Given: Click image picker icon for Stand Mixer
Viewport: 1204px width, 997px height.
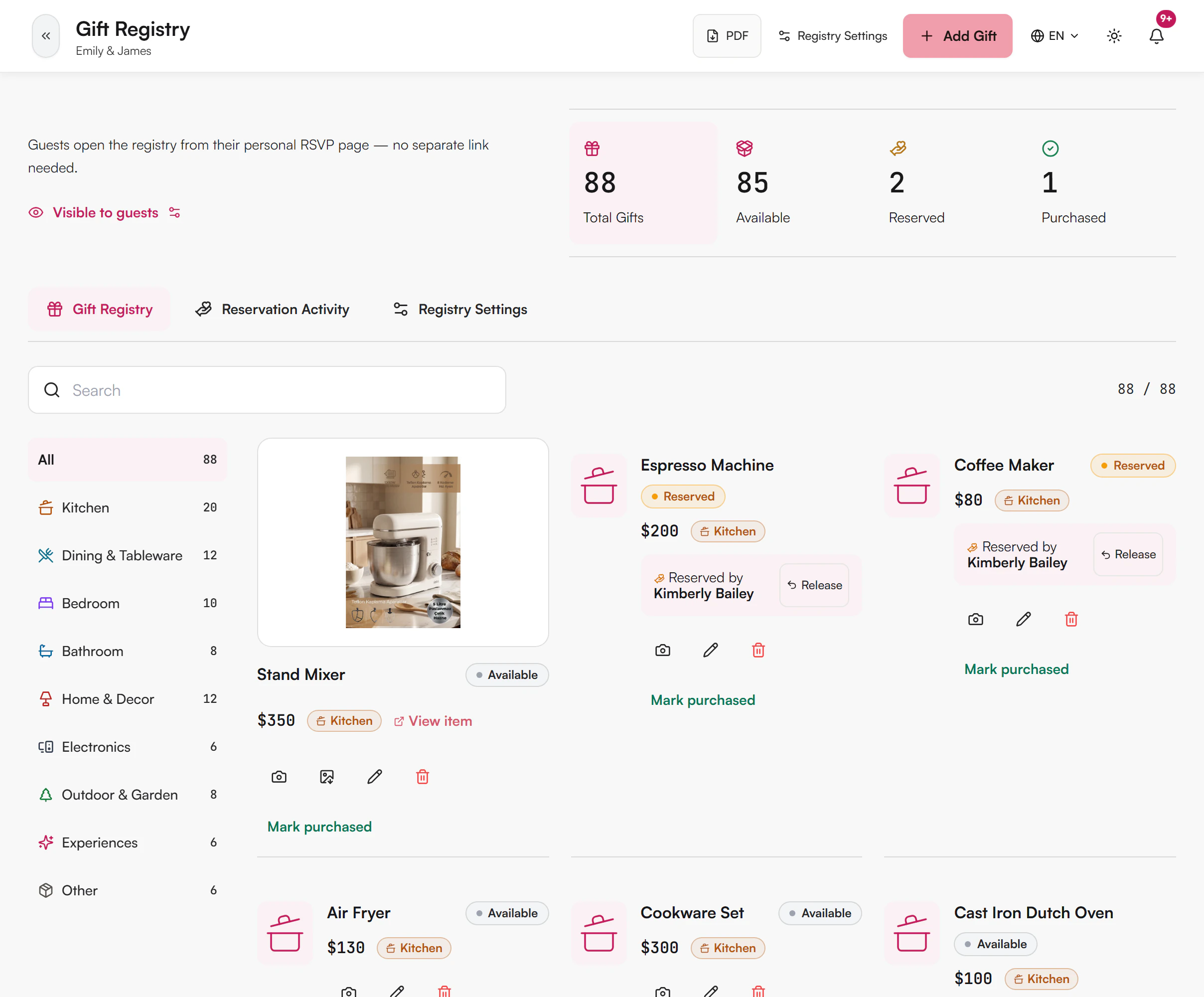Looking at the screenshot, I should click(327, 777).
